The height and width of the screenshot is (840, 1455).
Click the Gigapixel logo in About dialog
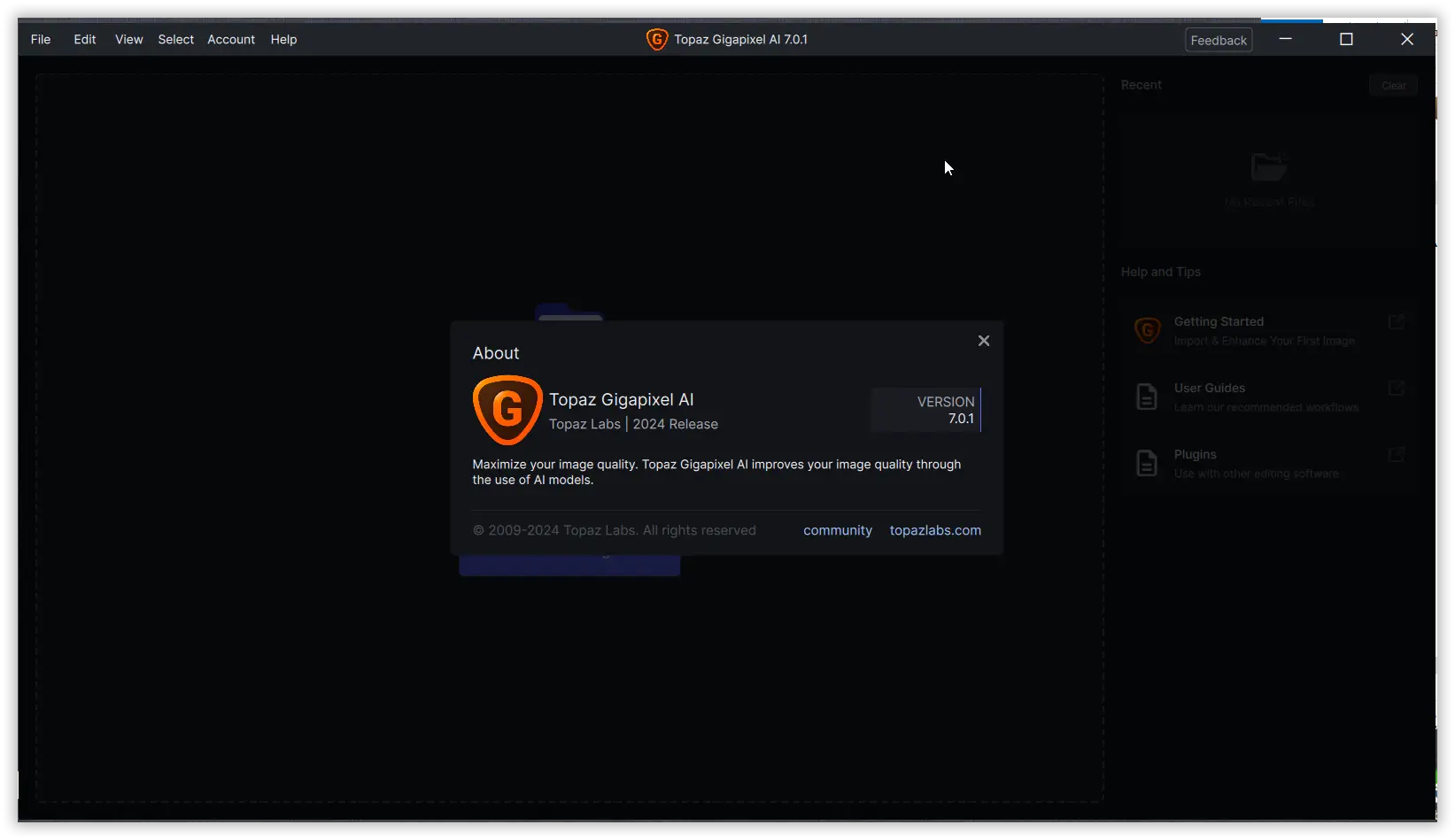[x=507, y=410]
